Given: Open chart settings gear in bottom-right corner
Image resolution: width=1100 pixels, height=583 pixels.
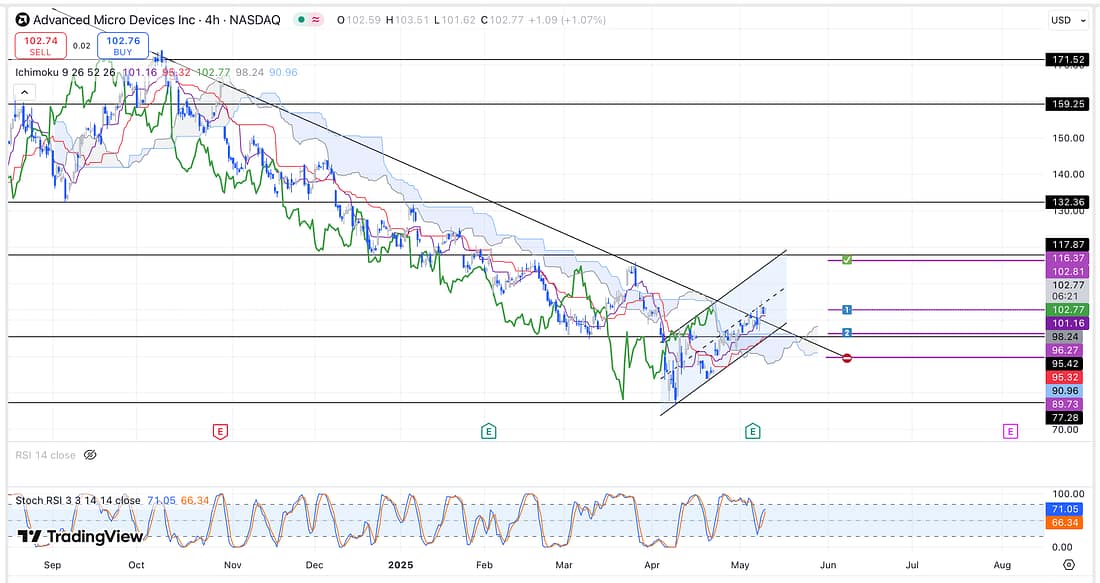Looking at the screenshot, I should (1068, 565).
